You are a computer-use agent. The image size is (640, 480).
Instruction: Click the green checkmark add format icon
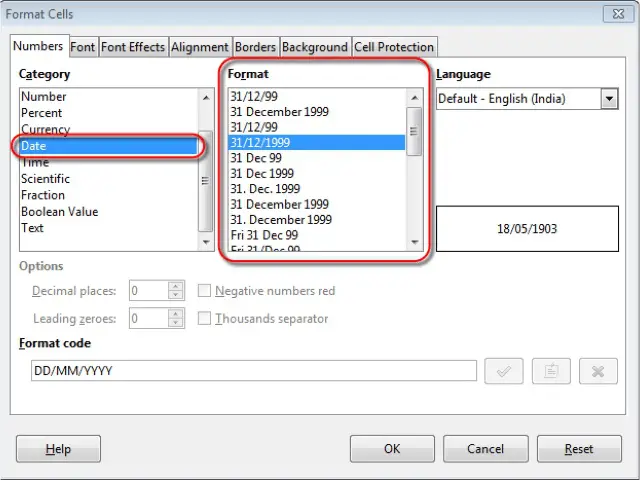coord(504,371)
